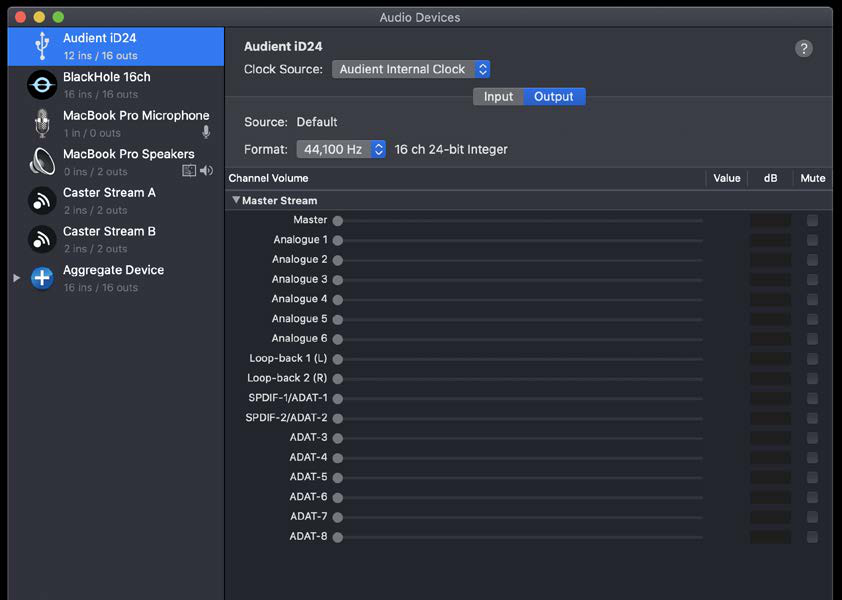Select the BlackHole 16ch device row
This screenshot has width=842, height=600.
(x=116, y=85)
